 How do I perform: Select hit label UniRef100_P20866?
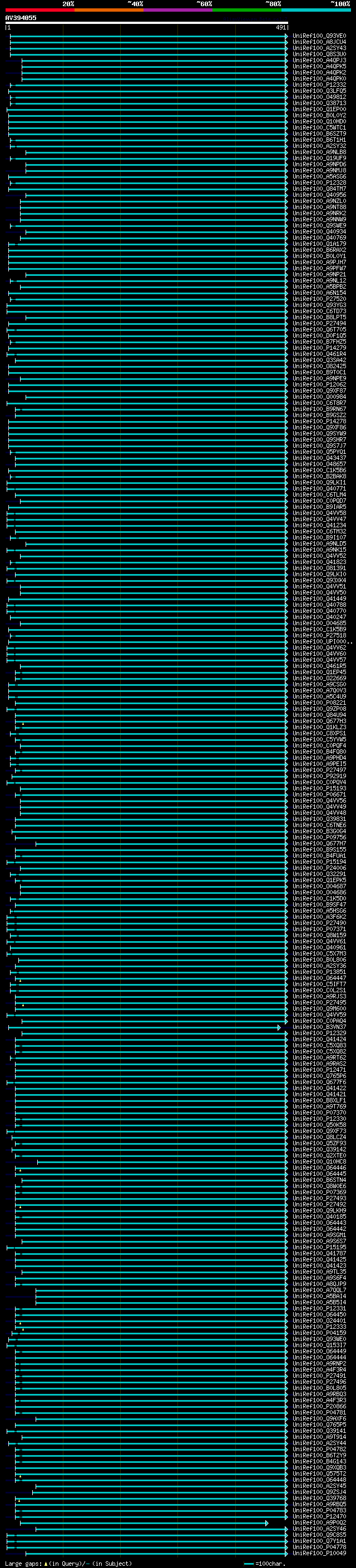click(x=319, y=1406)
